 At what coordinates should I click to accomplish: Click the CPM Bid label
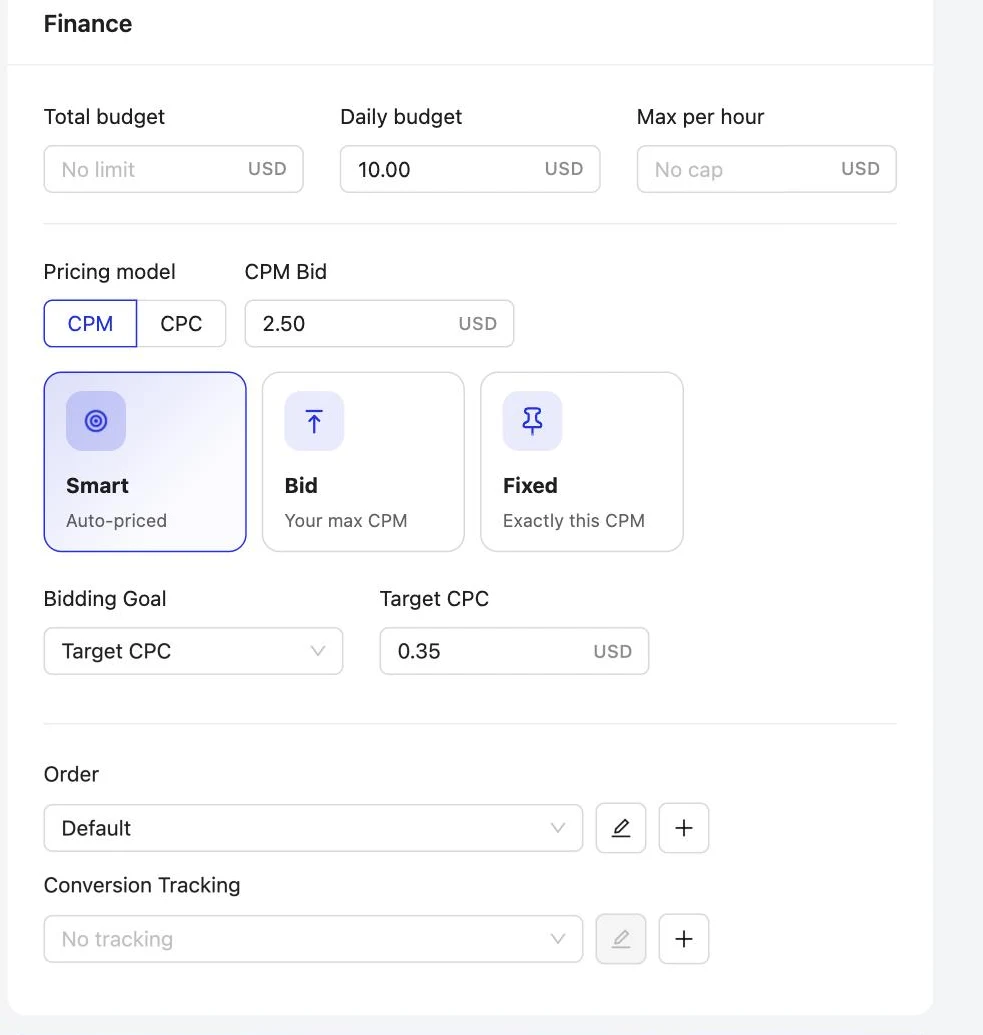(286, 272)
